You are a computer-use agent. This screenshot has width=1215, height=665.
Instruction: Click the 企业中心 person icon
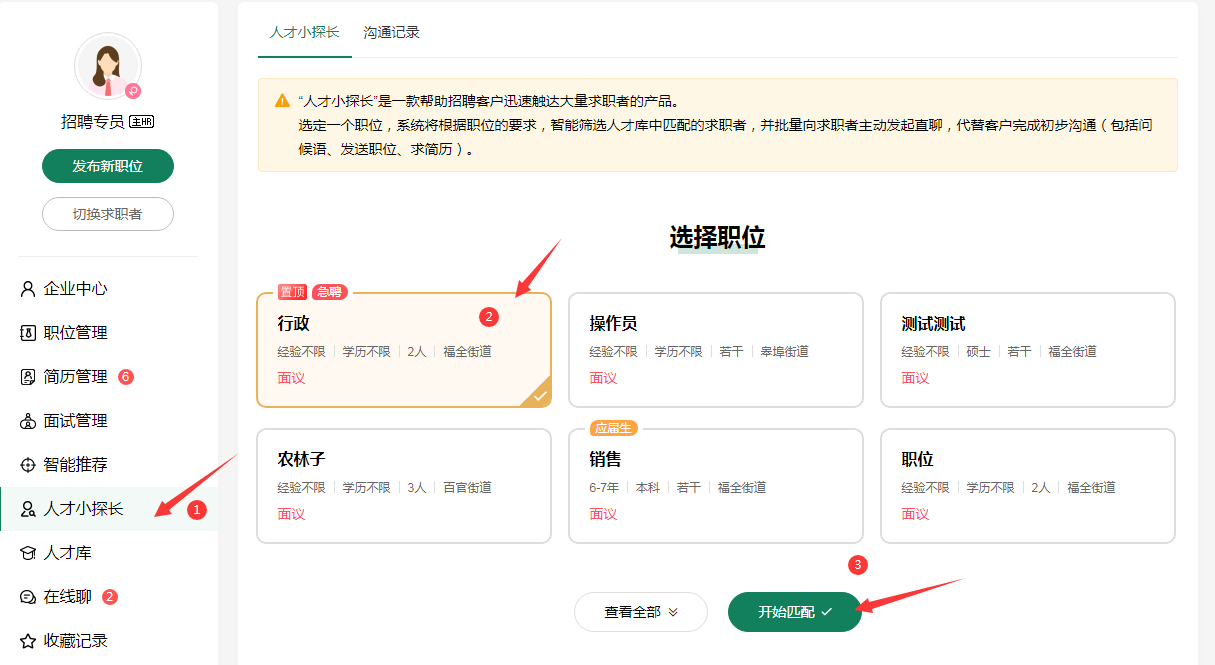[28, 289]
